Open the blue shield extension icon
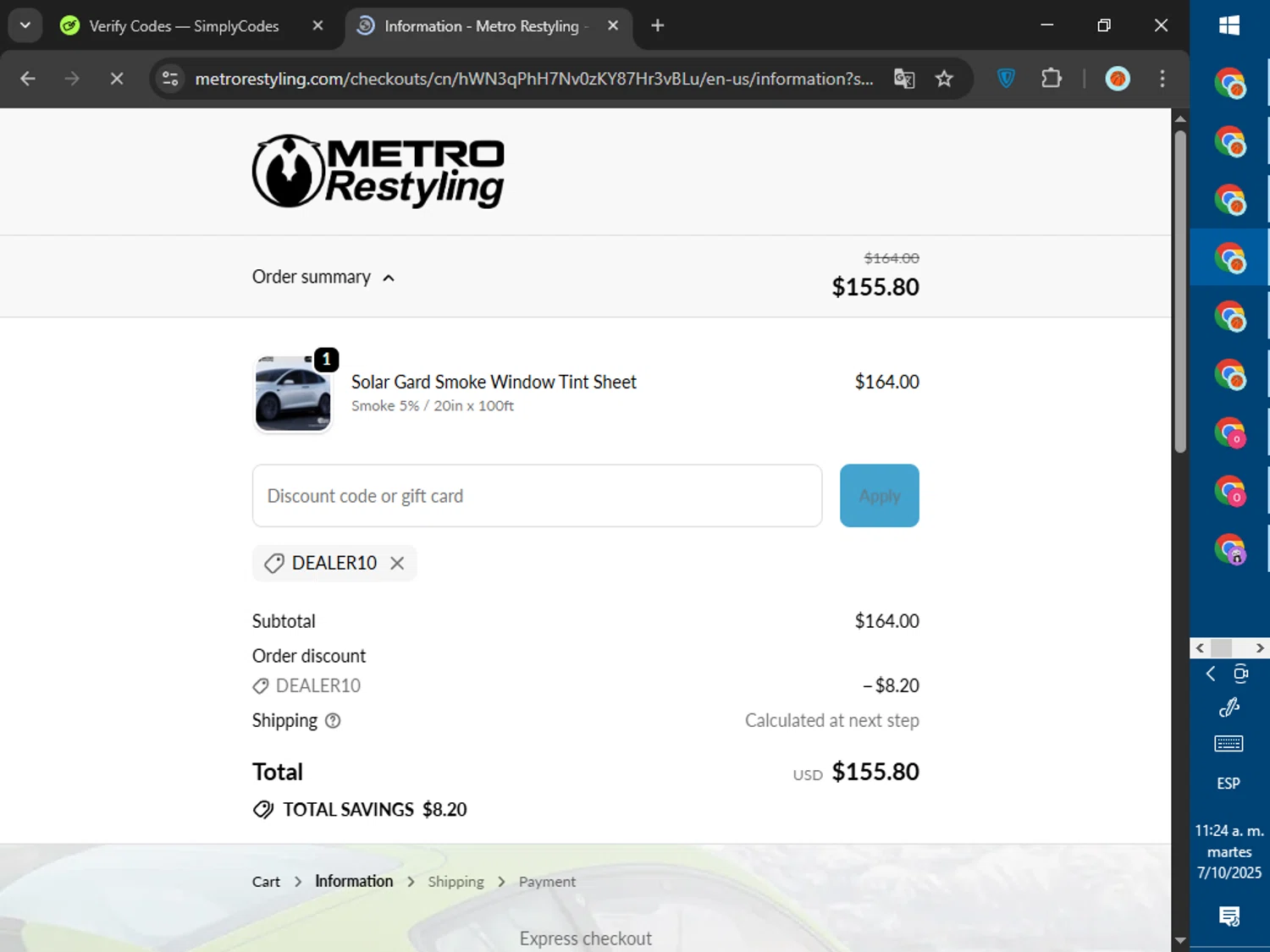1270x952 pixels. tap(1006, 79)
